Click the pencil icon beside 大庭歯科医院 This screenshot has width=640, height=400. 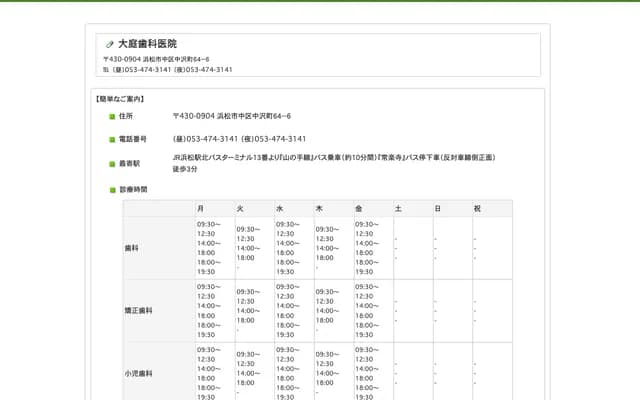110,44
